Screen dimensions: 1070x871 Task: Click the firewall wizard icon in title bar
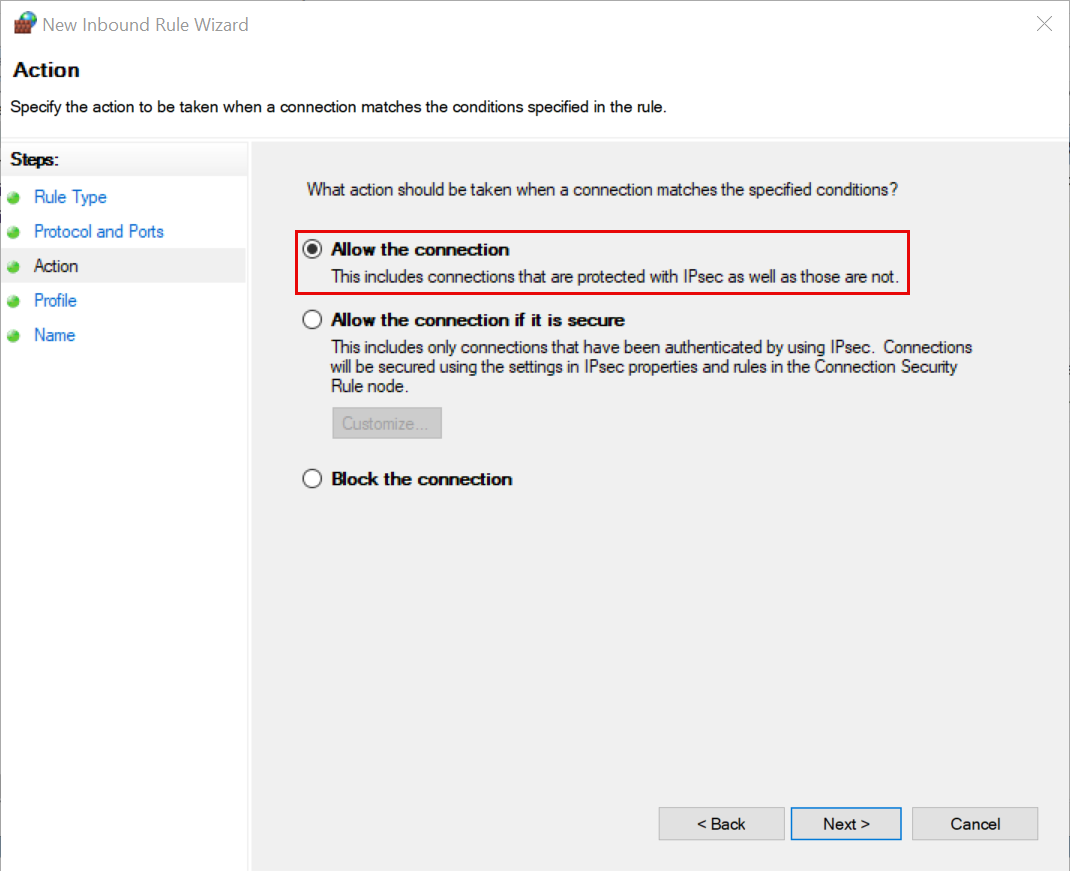[24, 24]
